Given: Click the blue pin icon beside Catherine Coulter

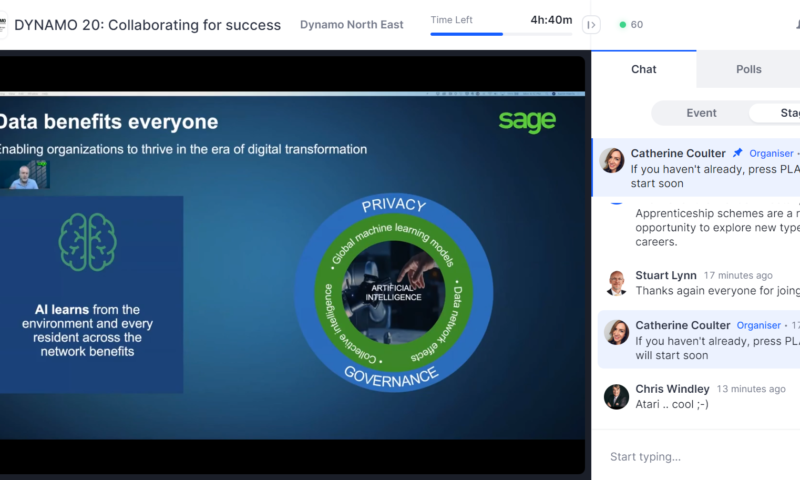Looking at the screenshot, I should (737, 153).
